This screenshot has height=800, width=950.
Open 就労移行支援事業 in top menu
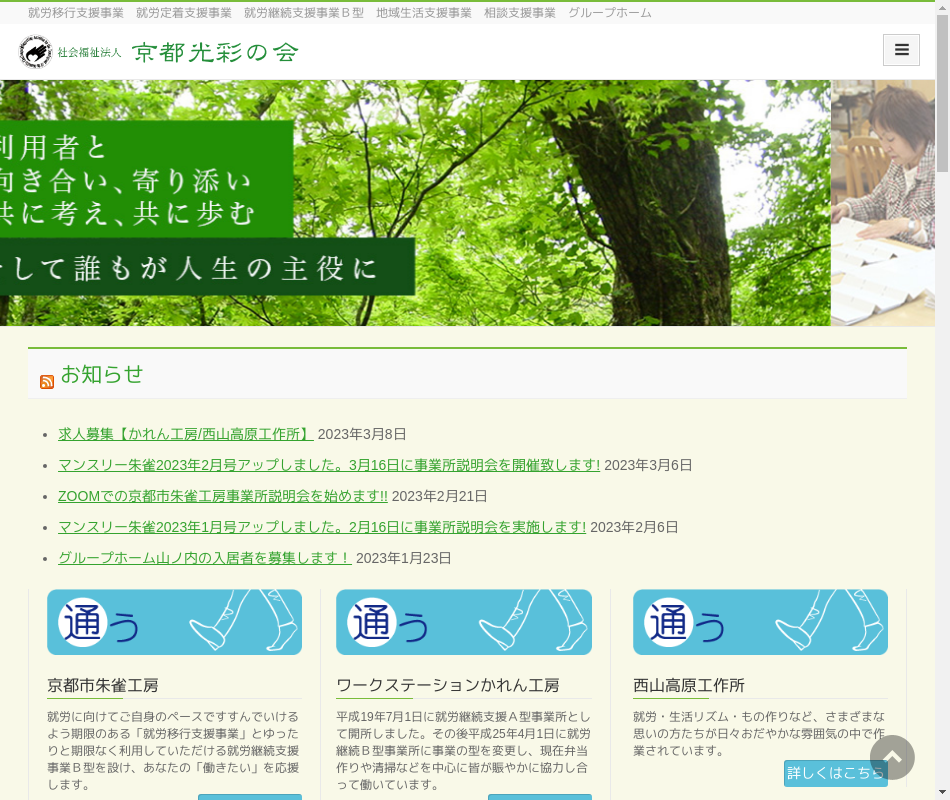pyautogui.click(x=76, y=13)
